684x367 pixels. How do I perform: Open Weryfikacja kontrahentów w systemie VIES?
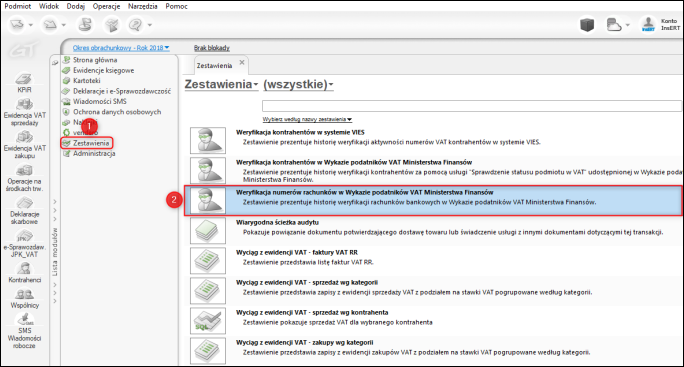tap(300, 132)
